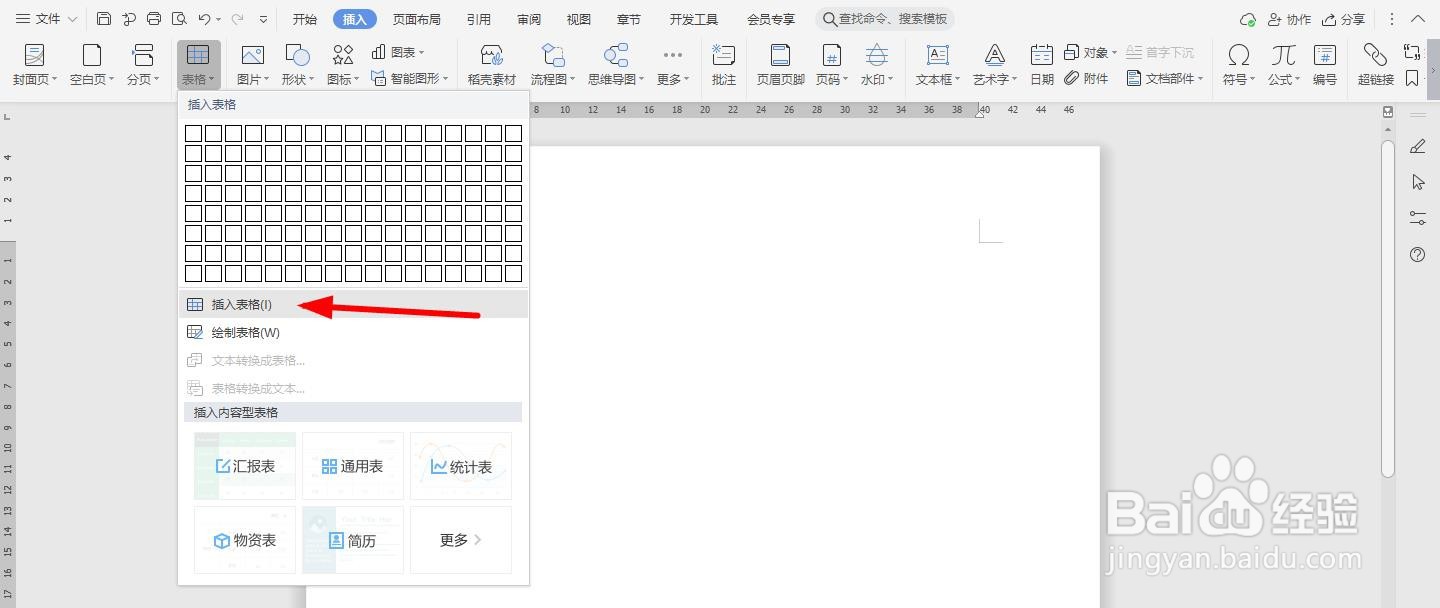Viewport: 1440px width, 608px height.
Task: Insert WordArt (艺术字)
Action: 995,65
